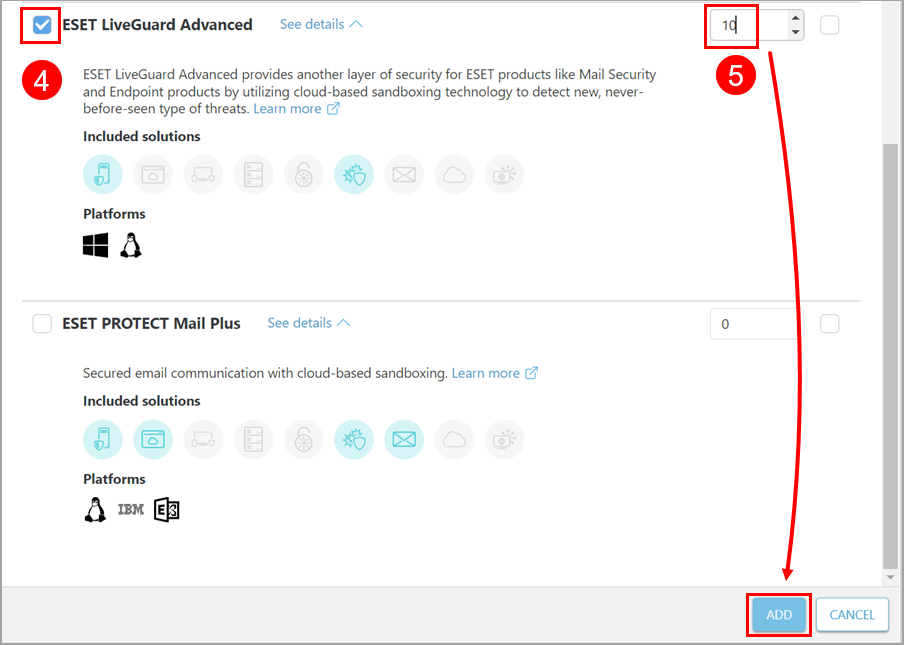Click Exchange platform icon under PROTECT Mail Plus
The image size is (904, 645).
167,510
